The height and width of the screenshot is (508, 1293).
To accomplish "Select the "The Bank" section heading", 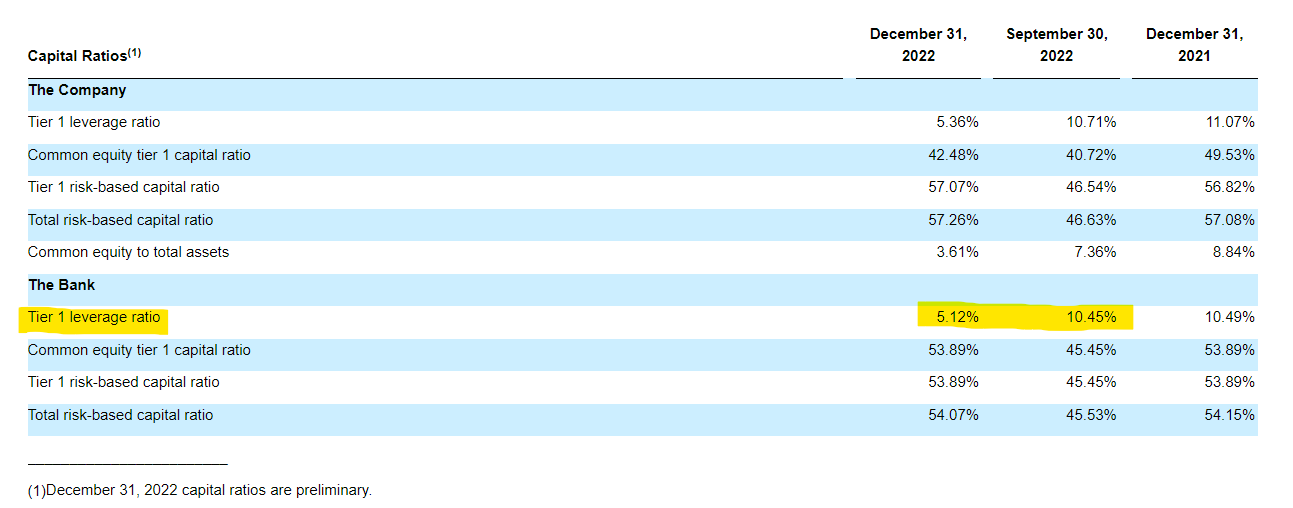I will 62,285.
